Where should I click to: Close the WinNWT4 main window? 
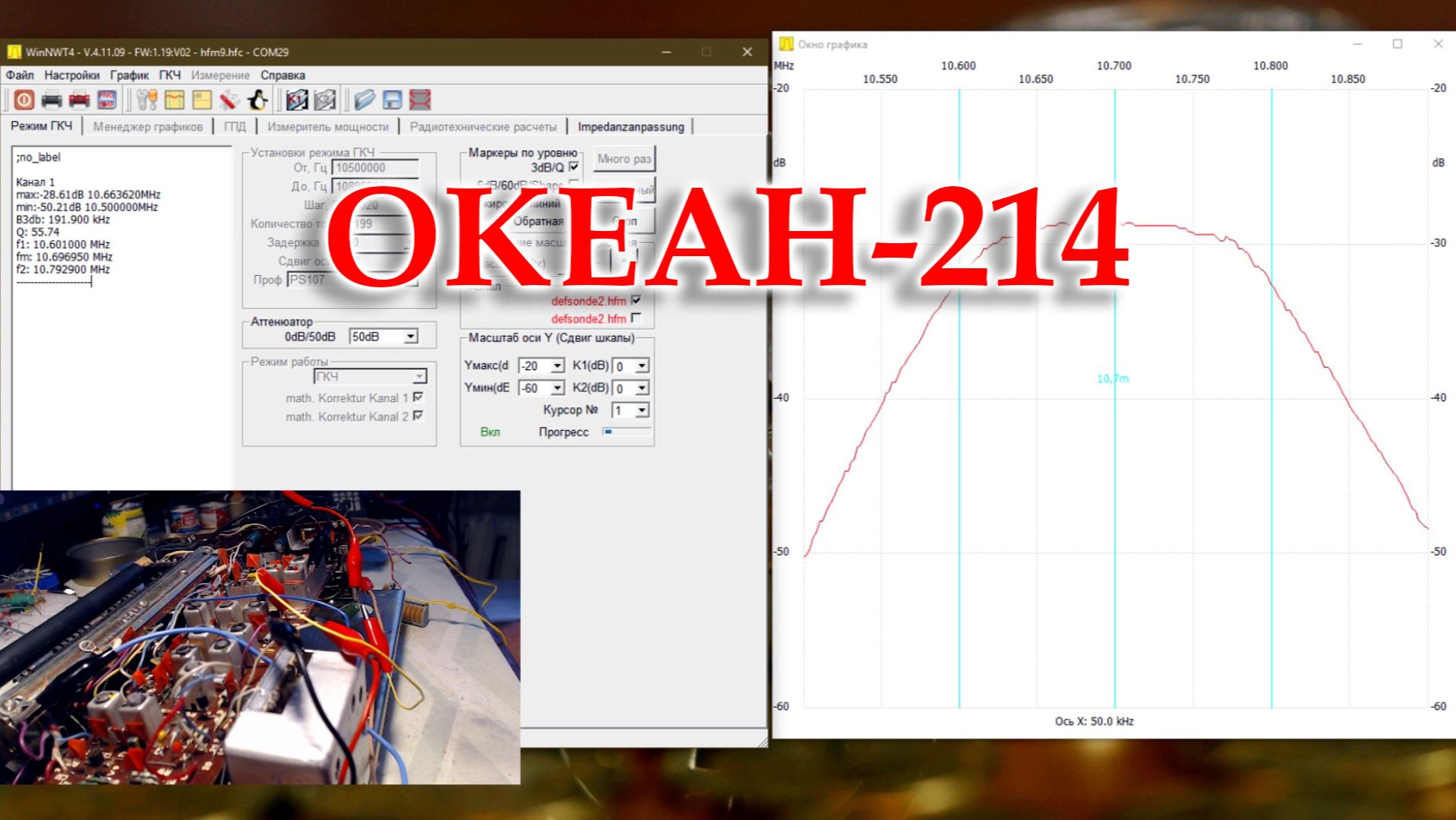tap(747, 52)
